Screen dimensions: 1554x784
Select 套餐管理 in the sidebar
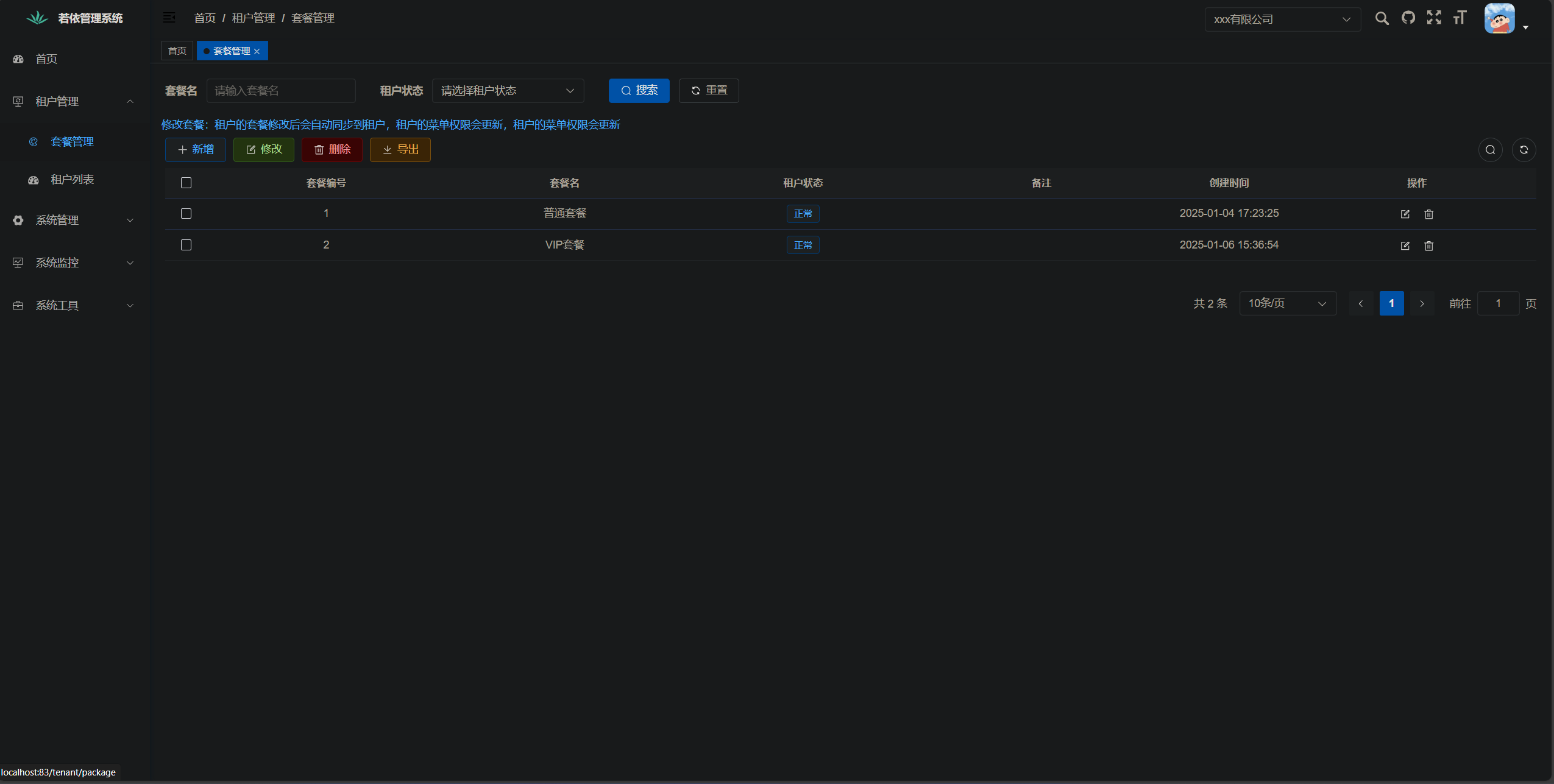(74, 141)
